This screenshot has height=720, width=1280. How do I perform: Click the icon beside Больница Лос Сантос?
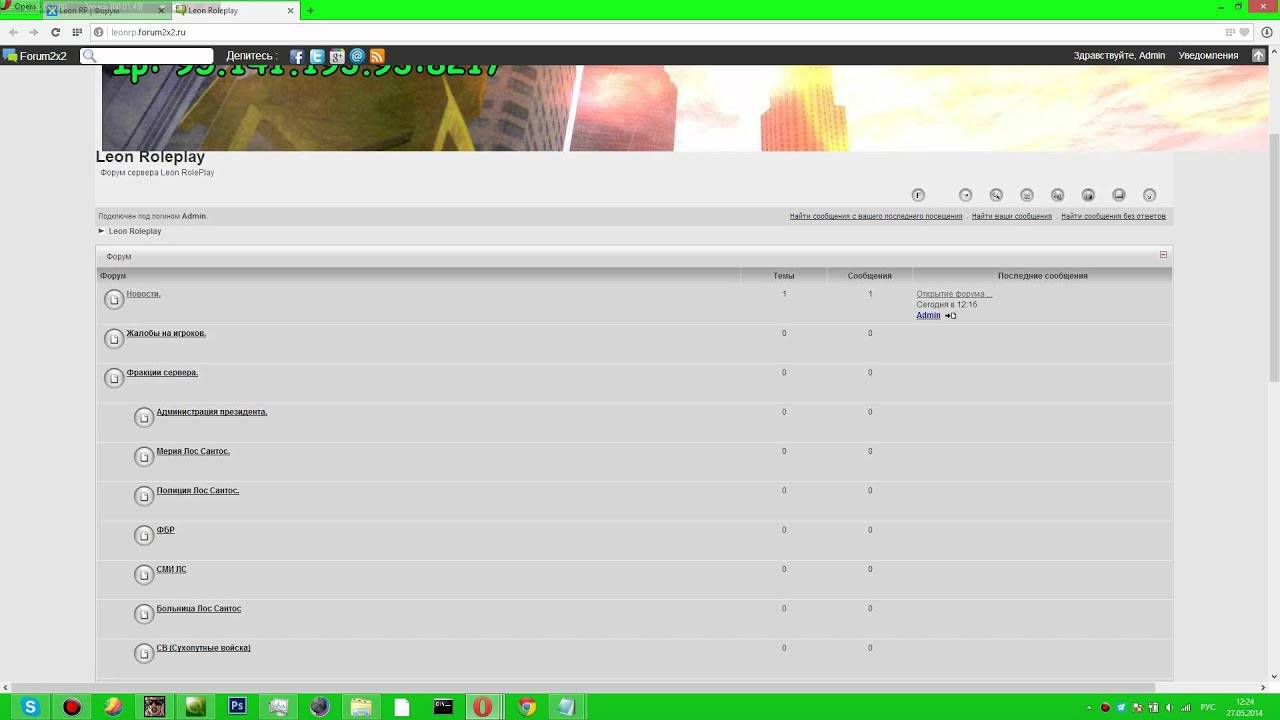(x=144, y=614)
